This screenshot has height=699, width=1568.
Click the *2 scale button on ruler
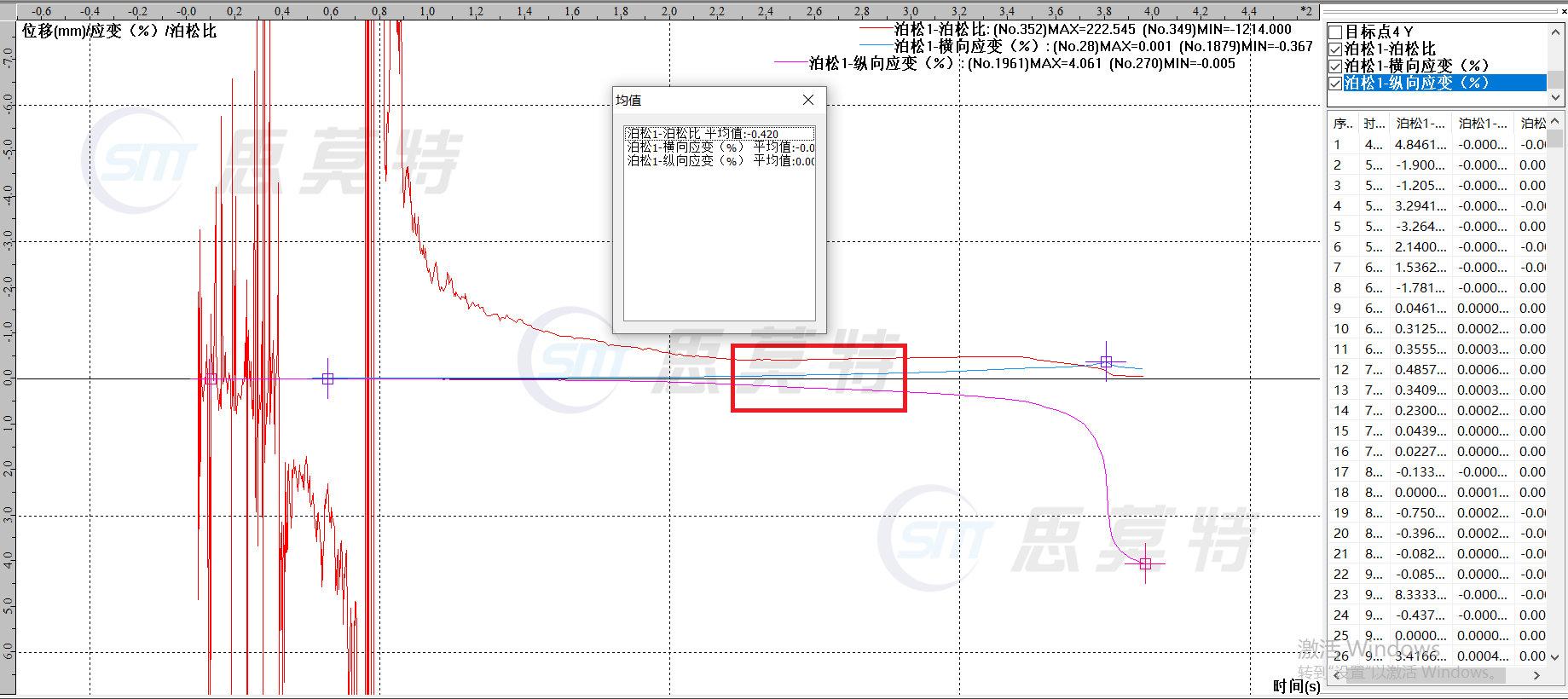[1305, 11]
